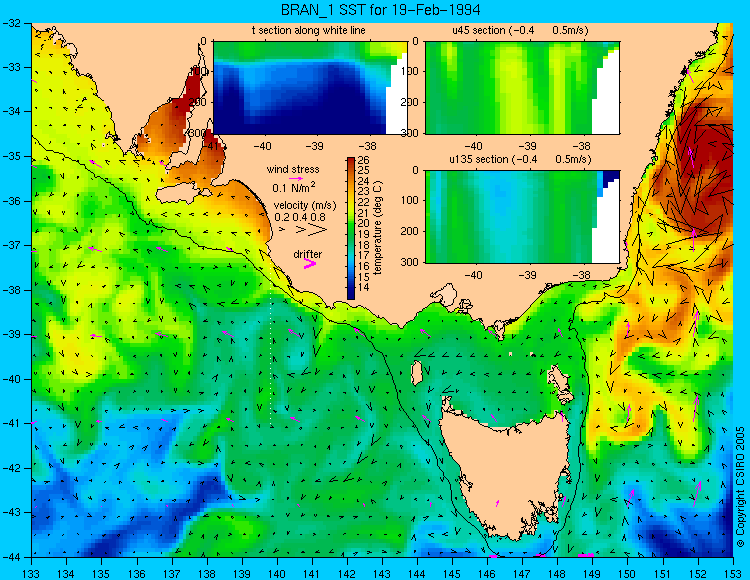Click the colorbar value 20

(x=364, y=223)
